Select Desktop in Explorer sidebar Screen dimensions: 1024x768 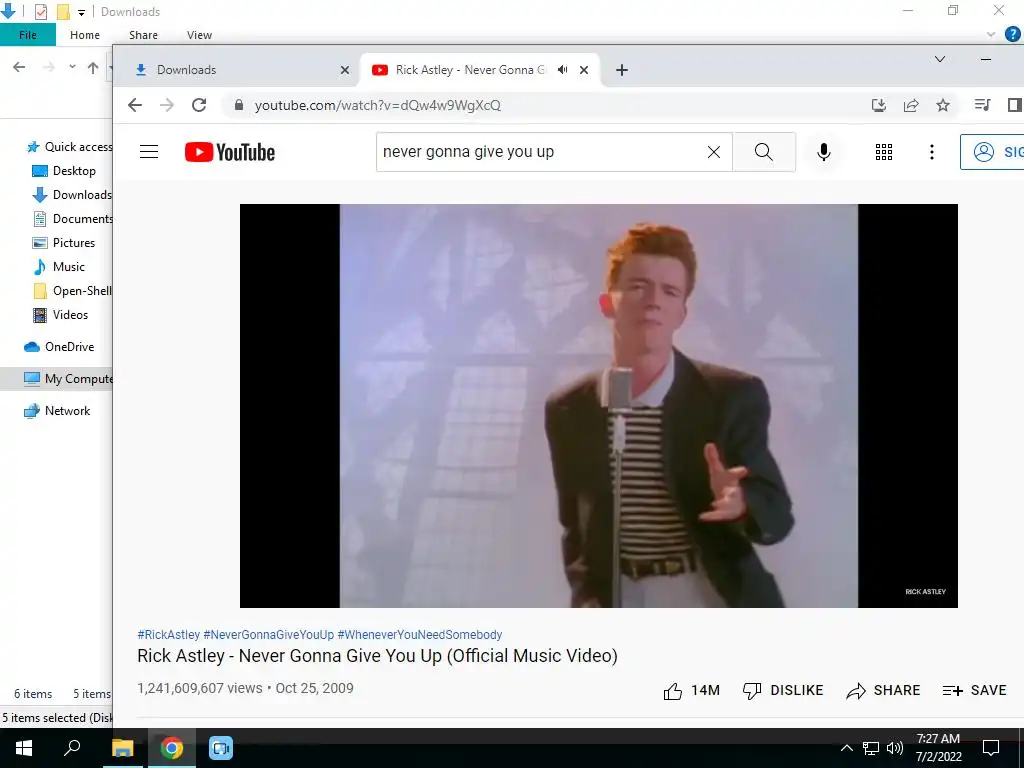click(x=64, y=171)
